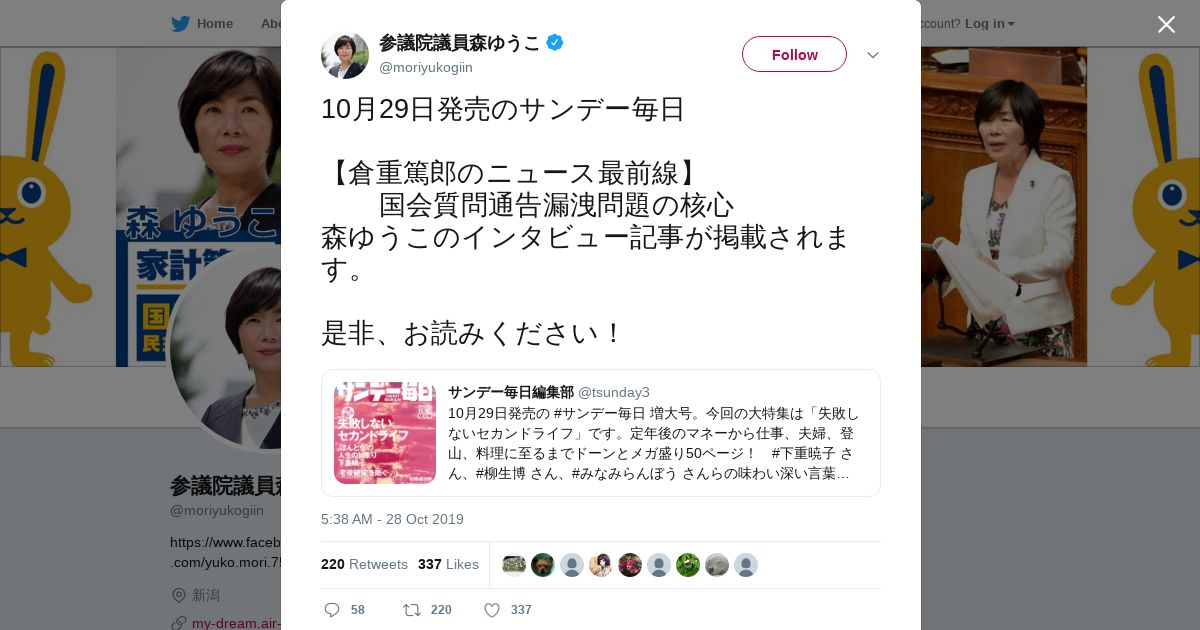The height and width of the screenshot is (630, 1200).
Task: Follow @moriyukogiin with the Follow button
Action: [x=794, y=54]
